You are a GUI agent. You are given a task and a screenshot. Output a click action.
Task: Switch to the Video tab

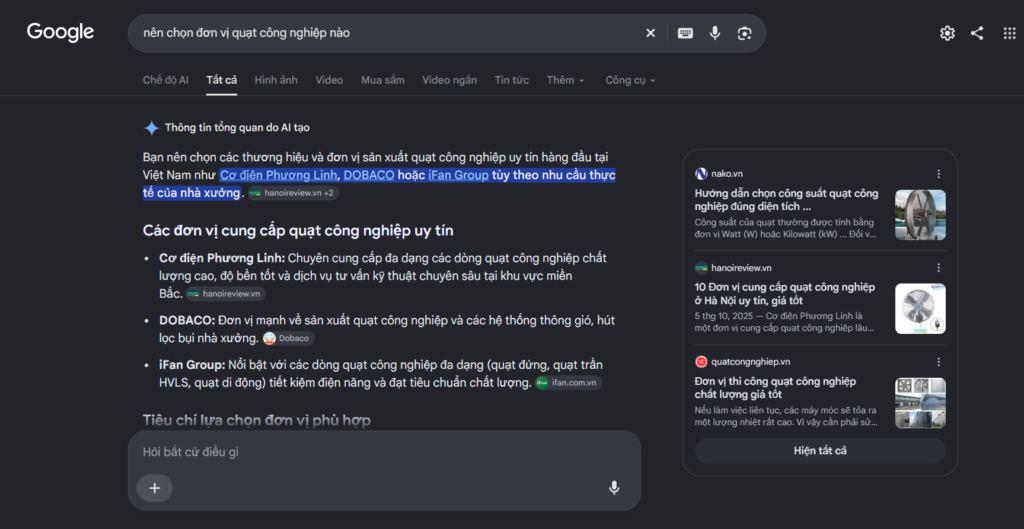[x=329, y=80]
